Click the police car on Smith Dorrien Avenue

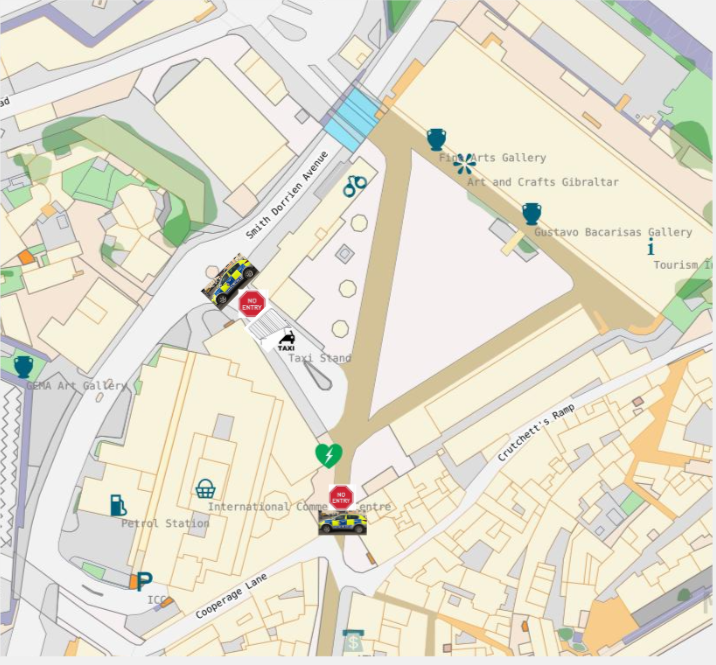click(230, 280)
